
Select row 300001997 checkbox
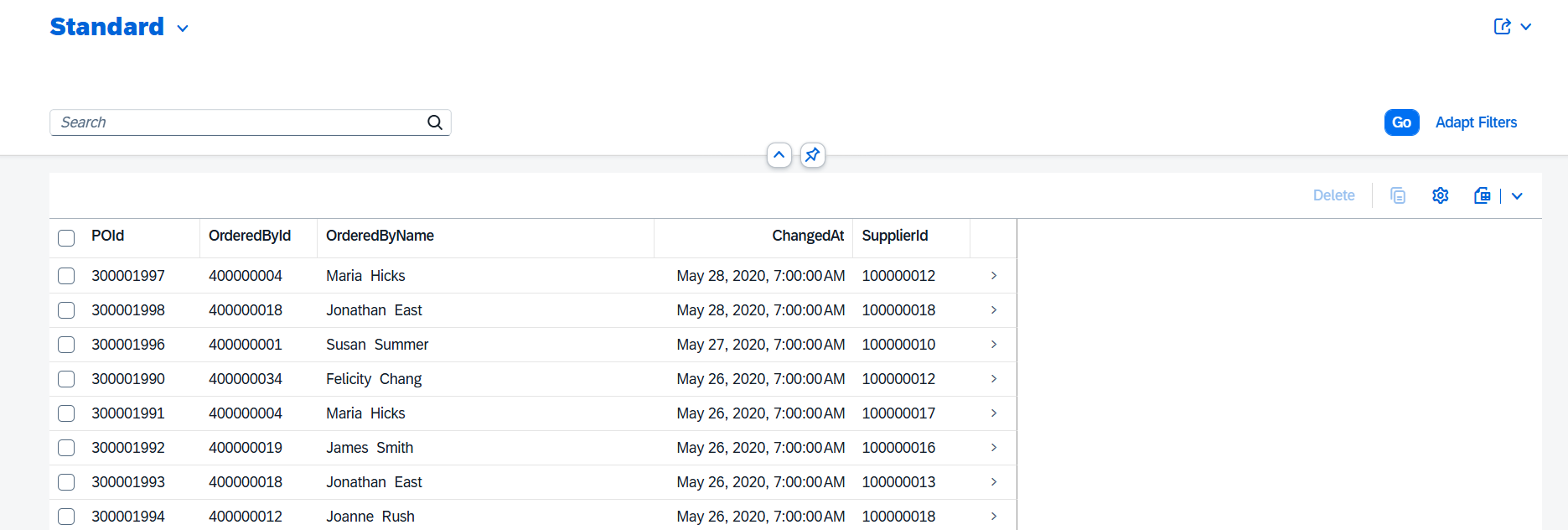(x=66, y=276)
